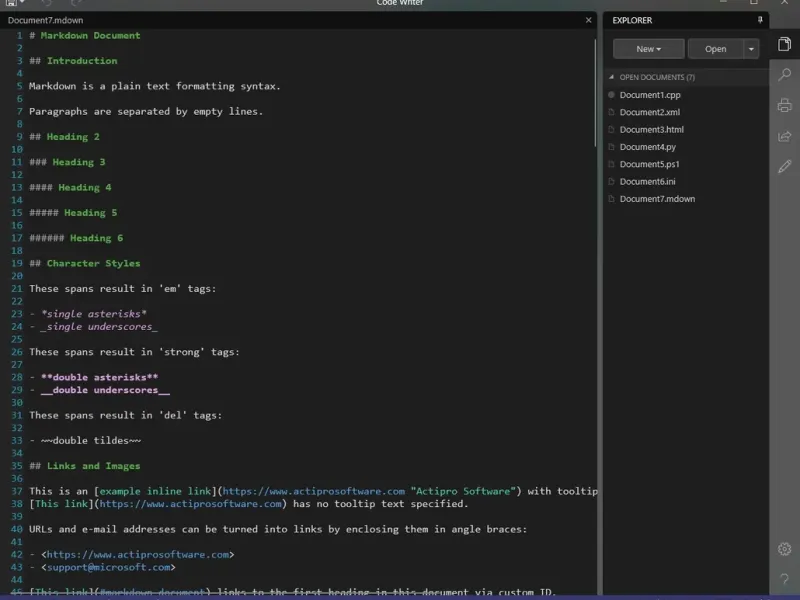Click the Print icon in sidebar

(785, 105)
